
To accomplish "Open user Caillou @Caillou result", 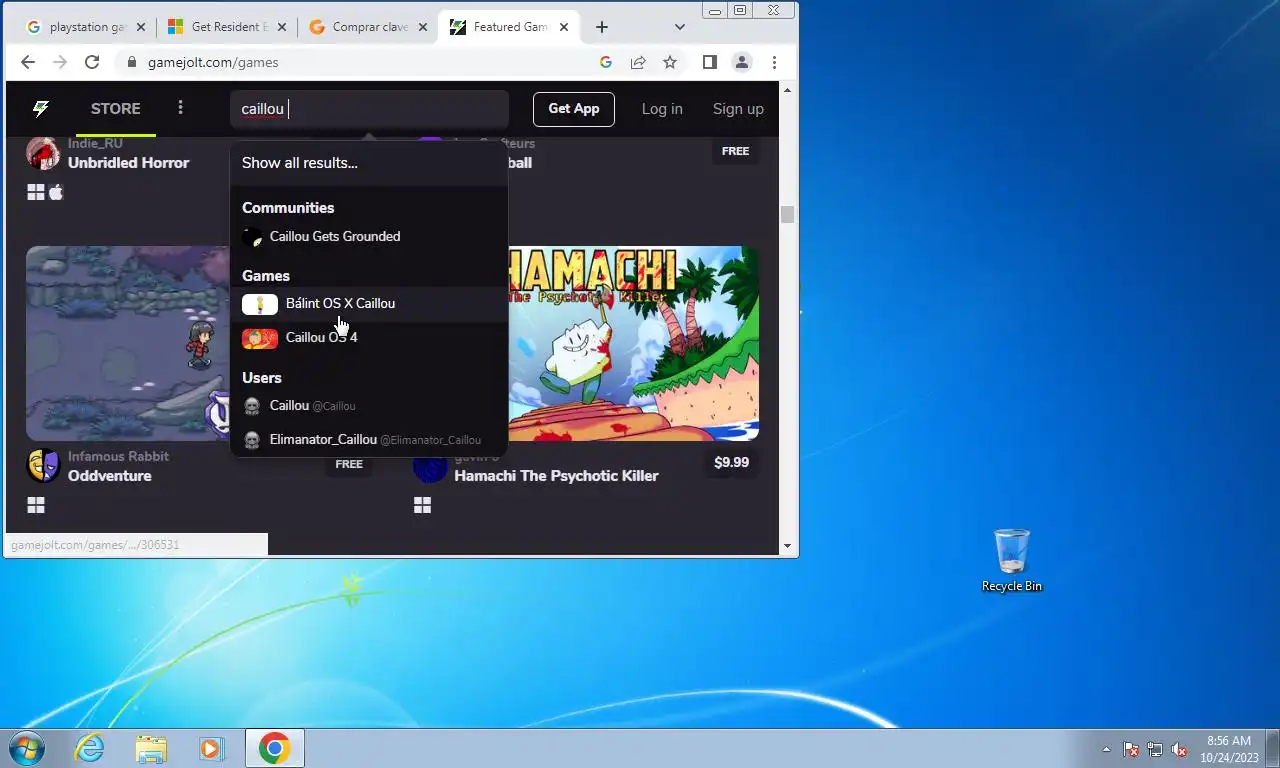I will tap(369, 406).
